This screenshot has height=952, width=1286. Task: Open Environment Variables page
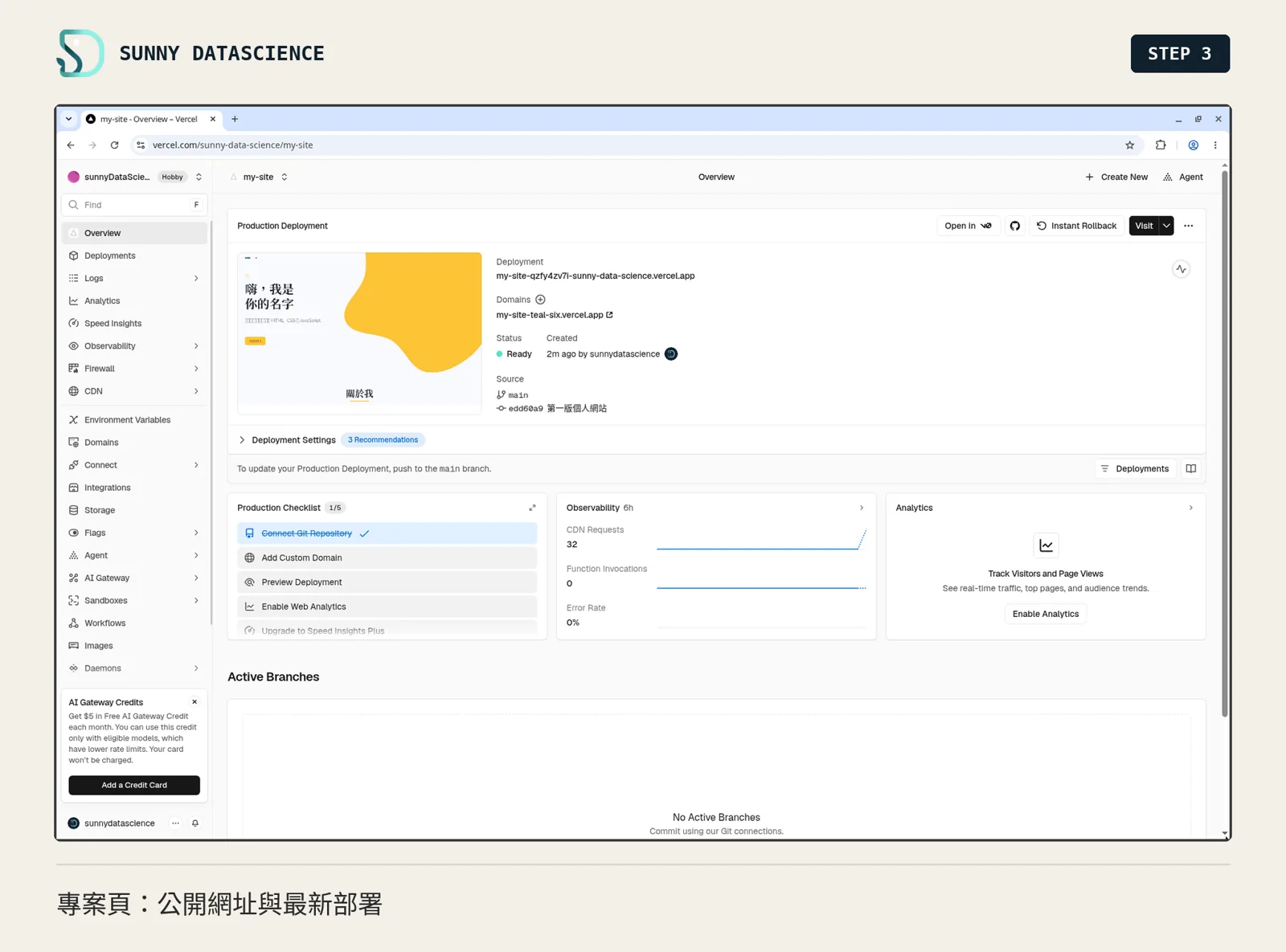click(x=134, y=419)
